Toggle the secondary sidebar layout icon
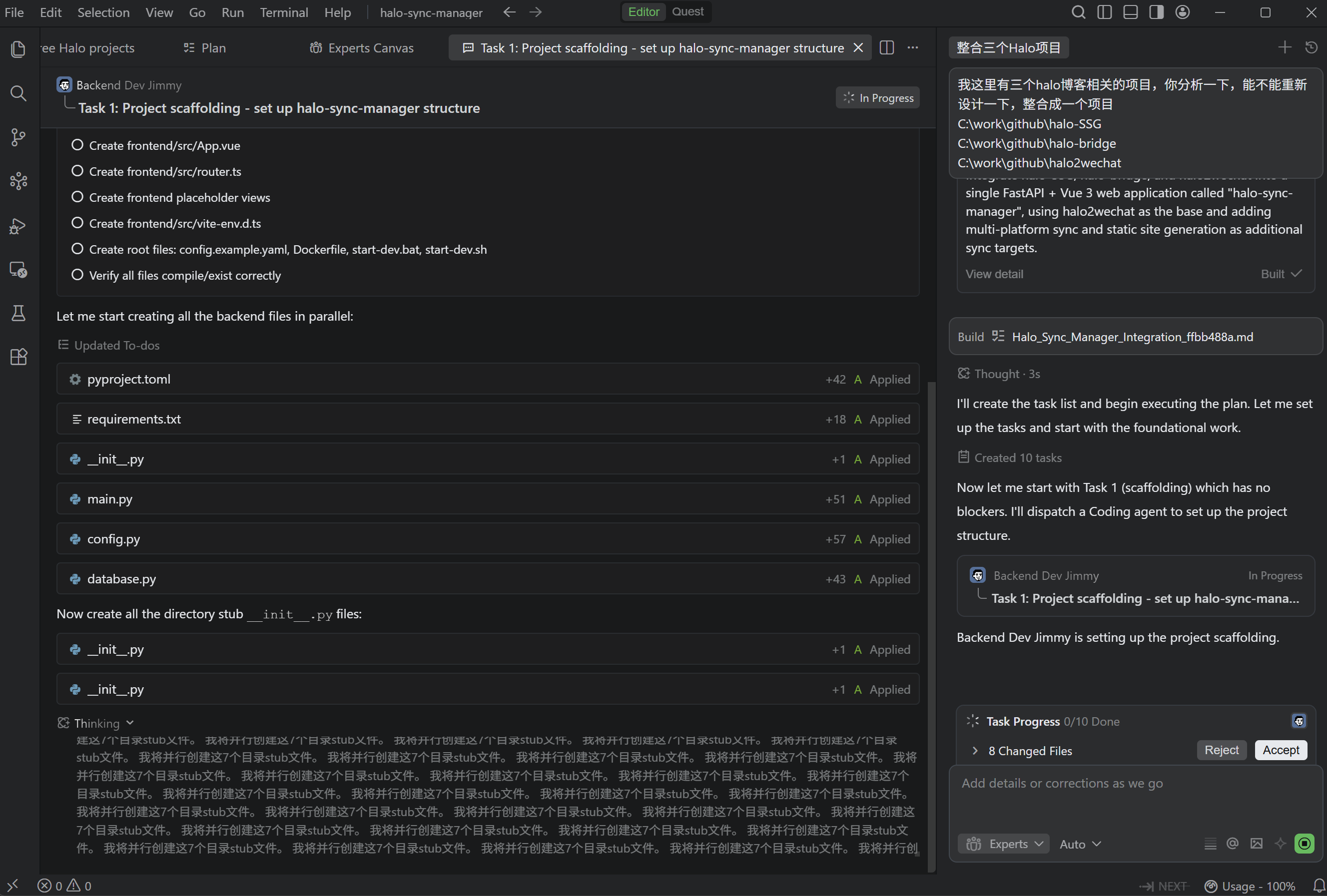The height and width of the screenshot is (896, 1327). (x=1156, y=12)
